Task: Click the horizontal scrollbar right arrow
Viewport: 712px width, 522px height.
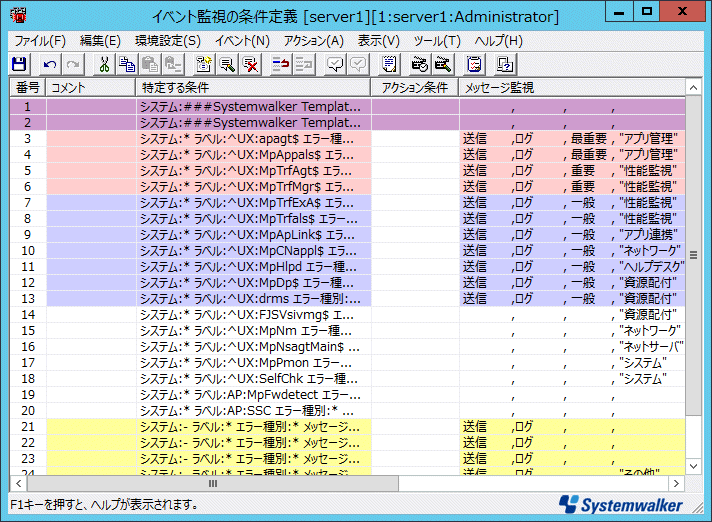Action: (677, 483)
